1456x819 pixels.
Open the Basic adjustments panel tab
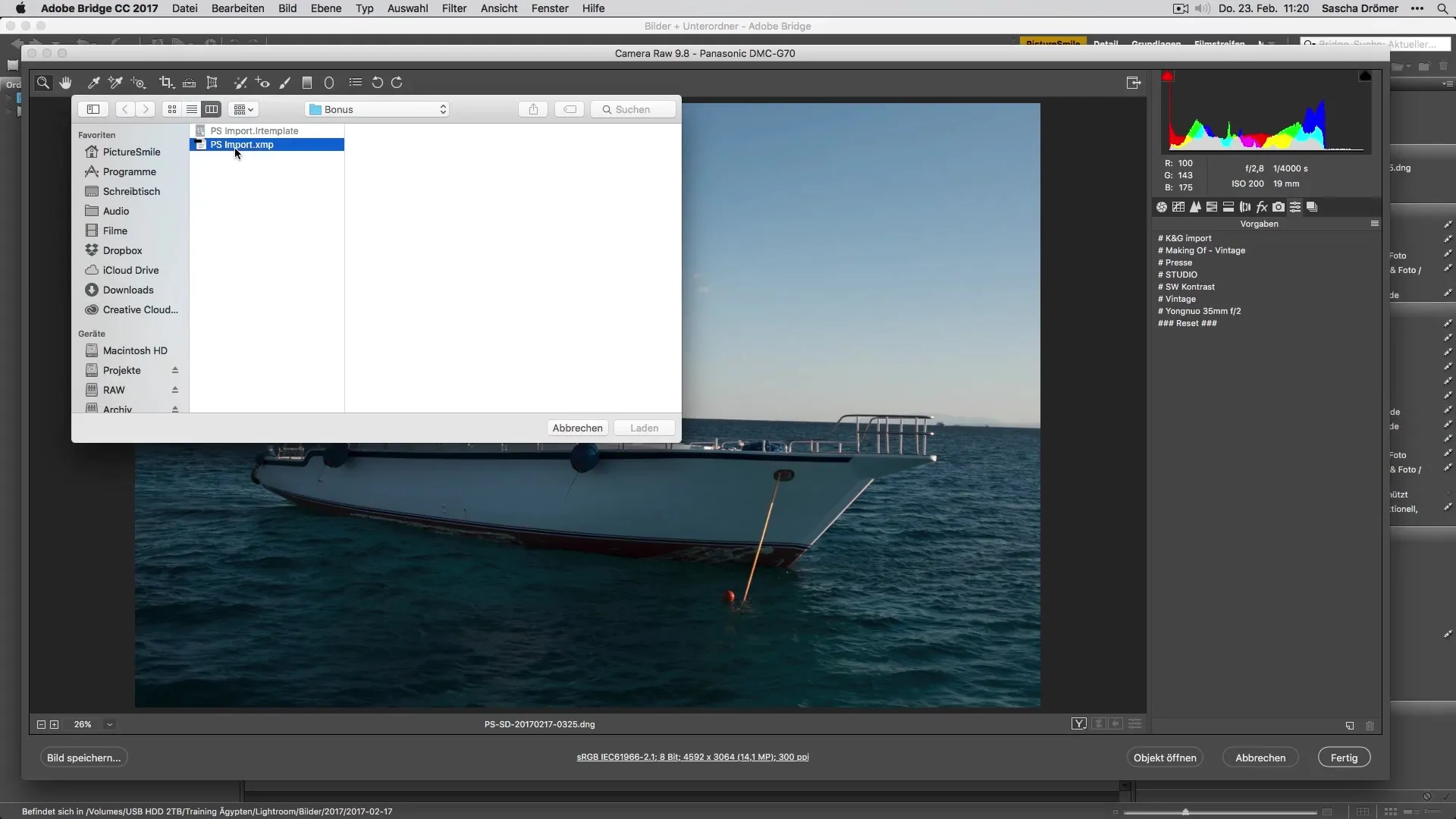pyautogui.click(x=1162, y=207)
